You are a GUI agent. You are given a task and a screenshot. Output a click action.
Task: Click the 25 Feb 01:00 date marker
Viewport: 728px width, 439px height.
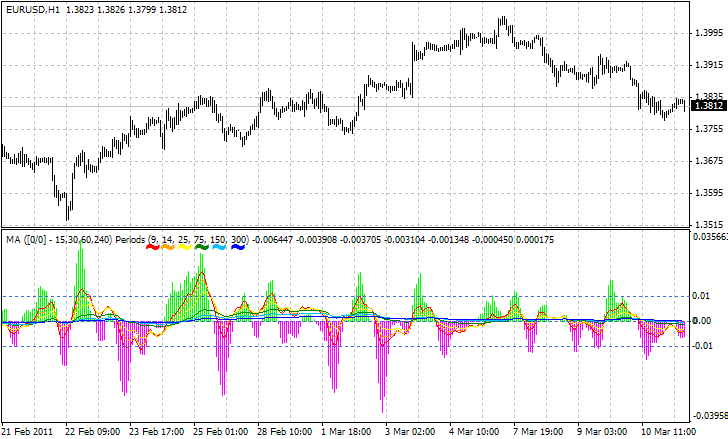pyautogui.click(x=223, y=431)
